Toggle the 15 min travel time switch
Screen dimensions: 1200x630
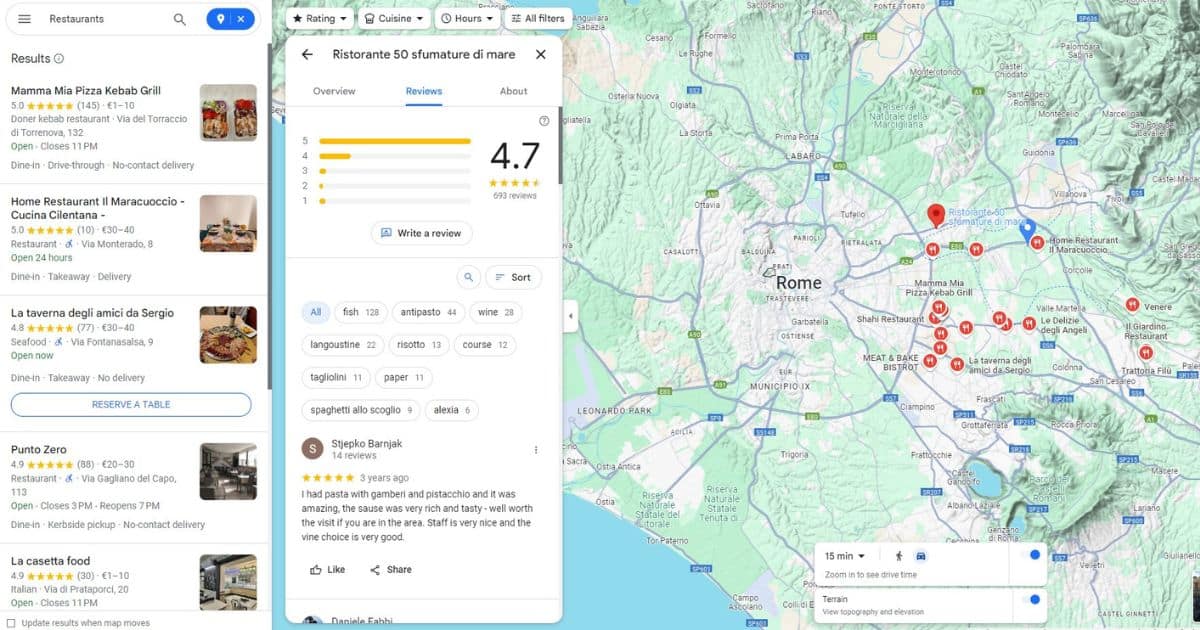tap(1030, 555)
